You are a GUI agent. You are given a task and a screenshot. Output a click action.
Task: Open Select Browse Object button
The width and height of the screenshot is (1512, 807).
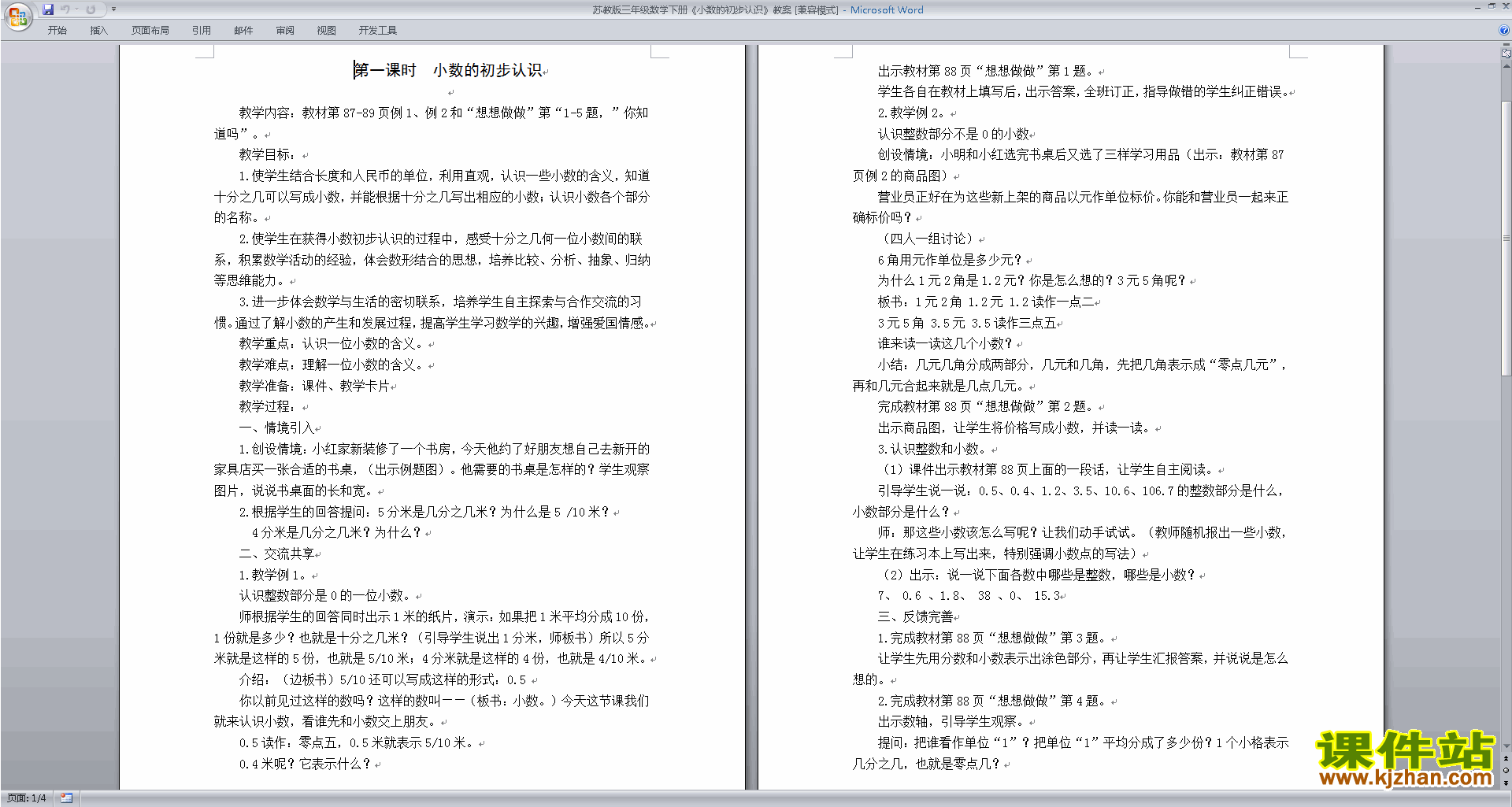1506,770
